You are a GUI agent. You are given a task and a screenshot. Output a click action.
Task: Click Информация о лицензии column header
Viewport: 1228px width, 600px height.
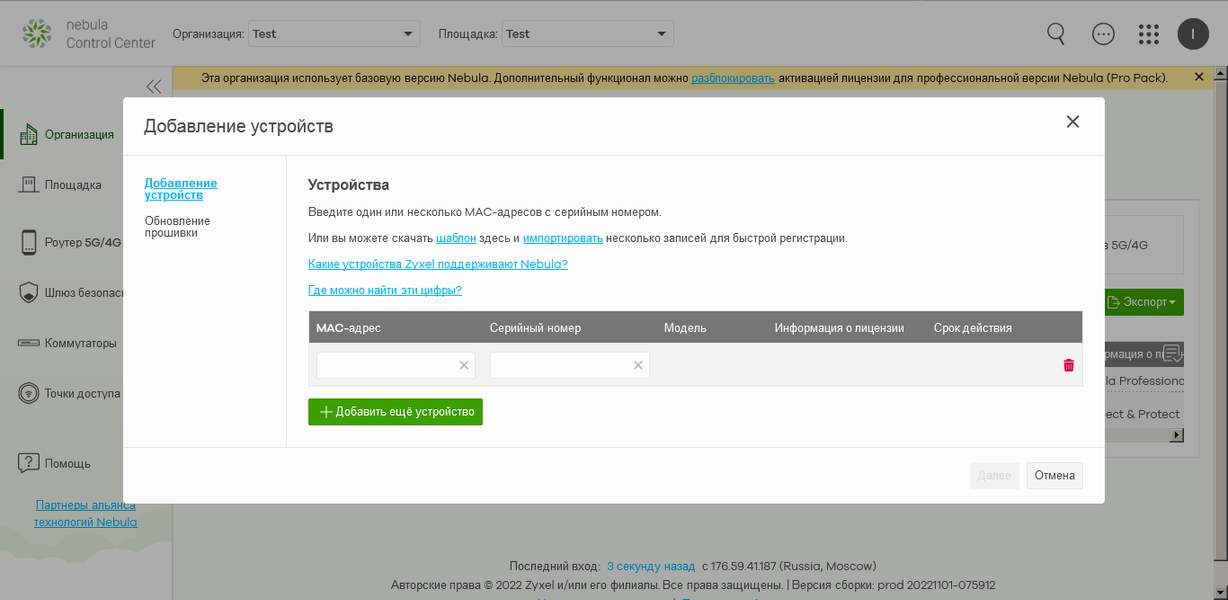[x=839, y=327]
